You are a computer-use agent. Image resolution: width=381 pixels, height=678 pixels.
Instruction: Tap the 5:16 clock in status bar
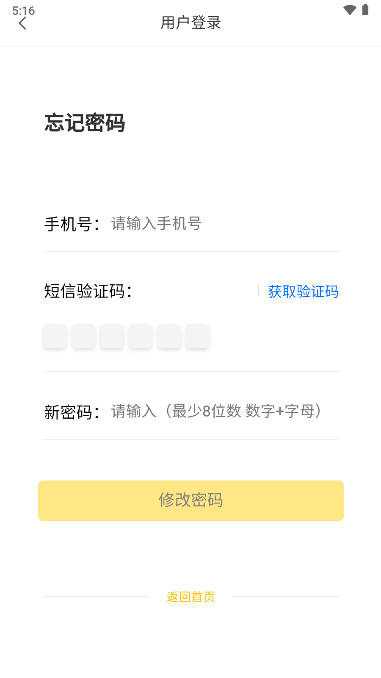[x=23, y=10]
